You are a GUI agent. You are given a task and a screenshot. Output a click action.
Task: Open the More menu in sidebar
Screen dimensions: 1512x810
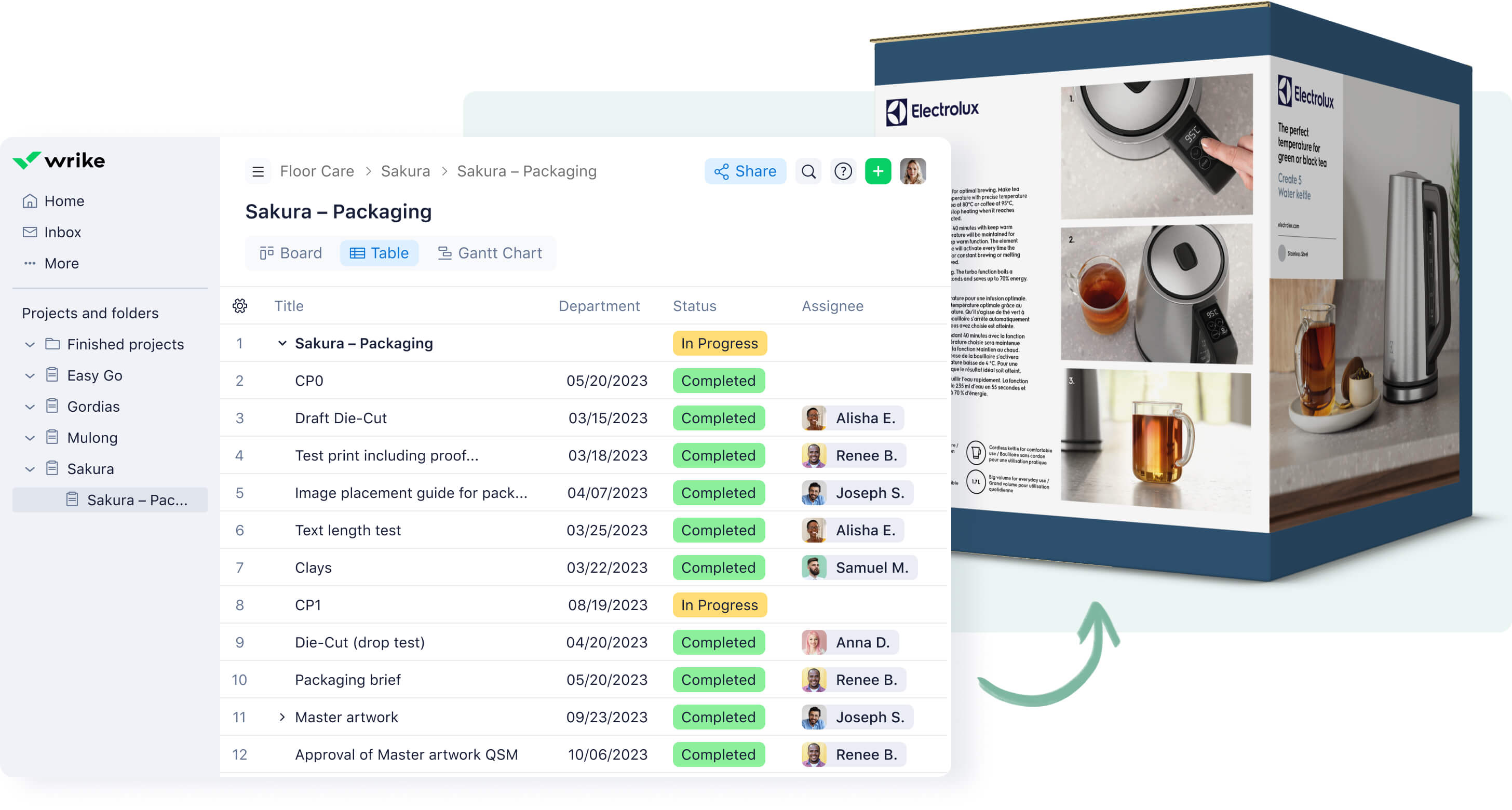60,263
